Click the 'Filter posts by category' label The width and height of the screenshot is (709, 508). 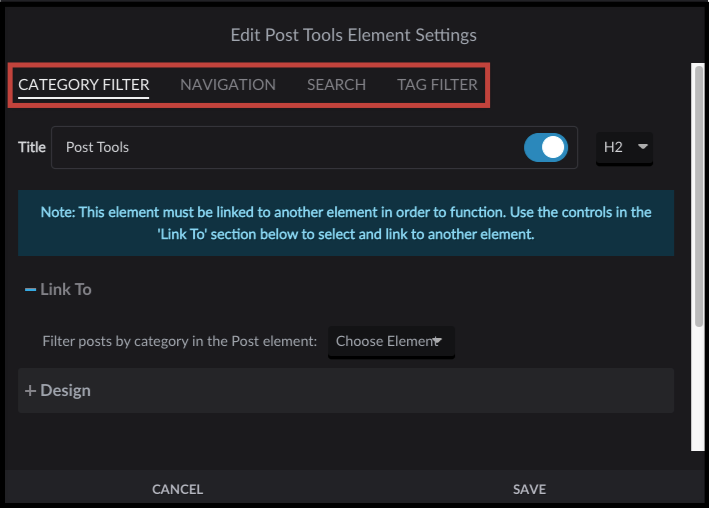(180, 341)
